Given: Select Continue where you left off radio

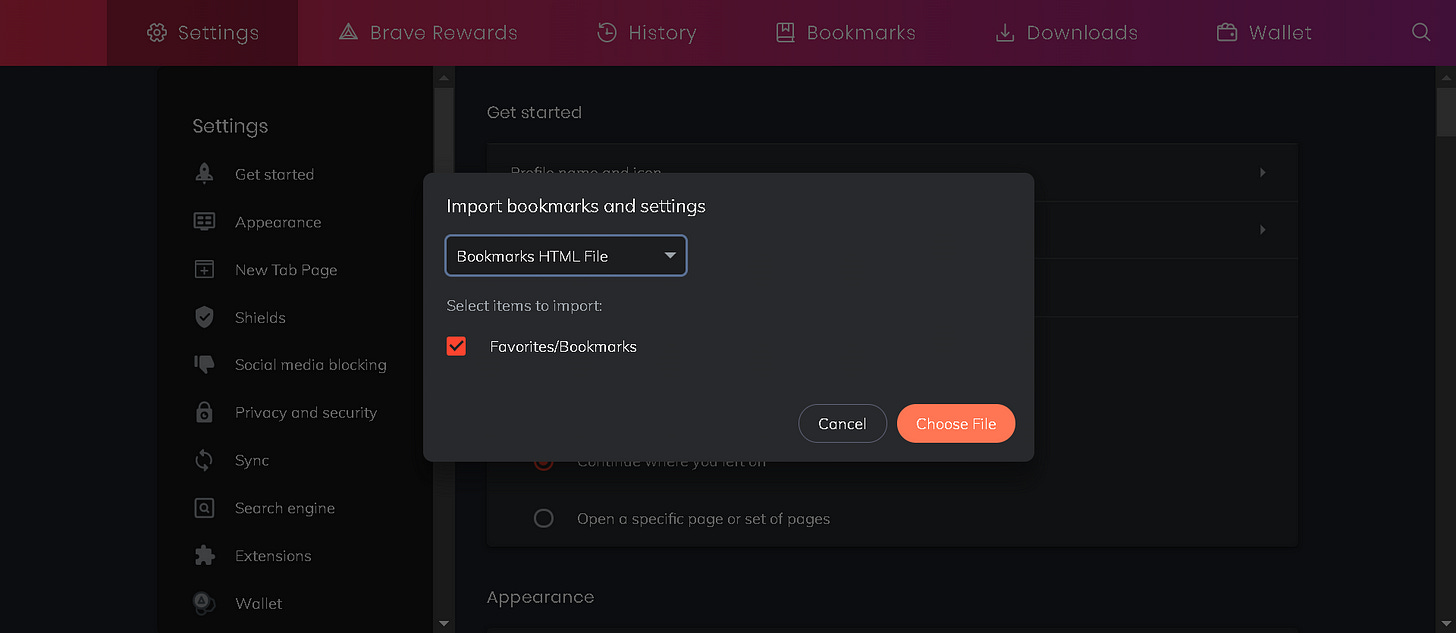Looking at the screenshot, I should [x=543, y=462].
